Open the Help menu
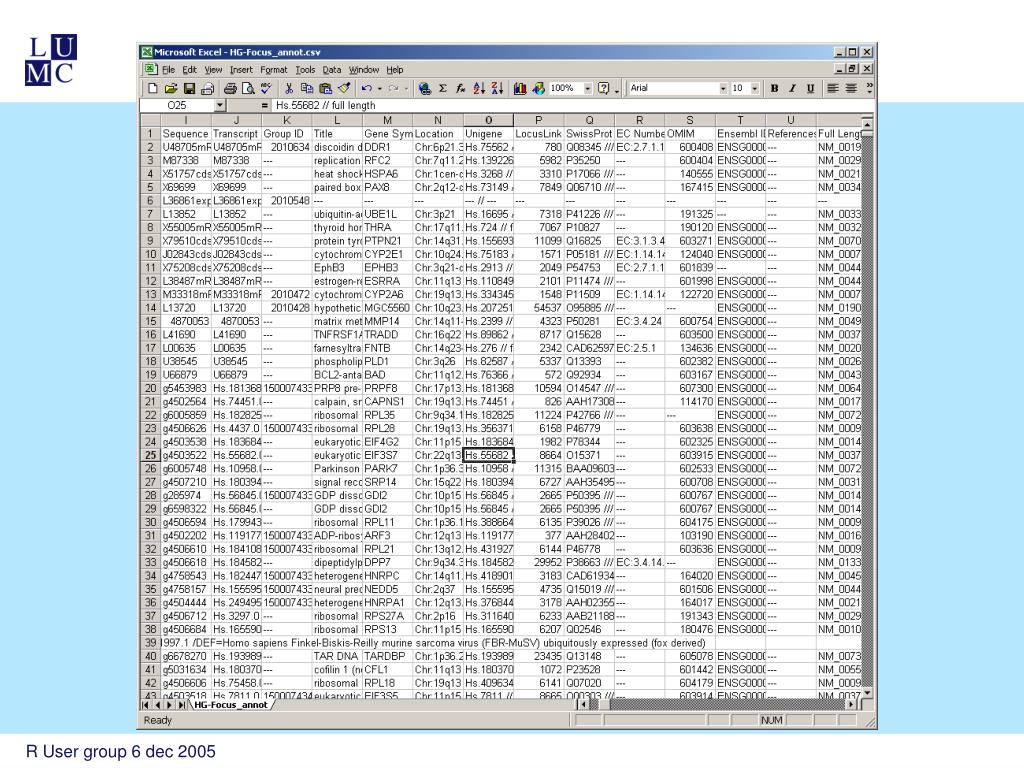Screen dimensions: 1024x768 point(394,70)
